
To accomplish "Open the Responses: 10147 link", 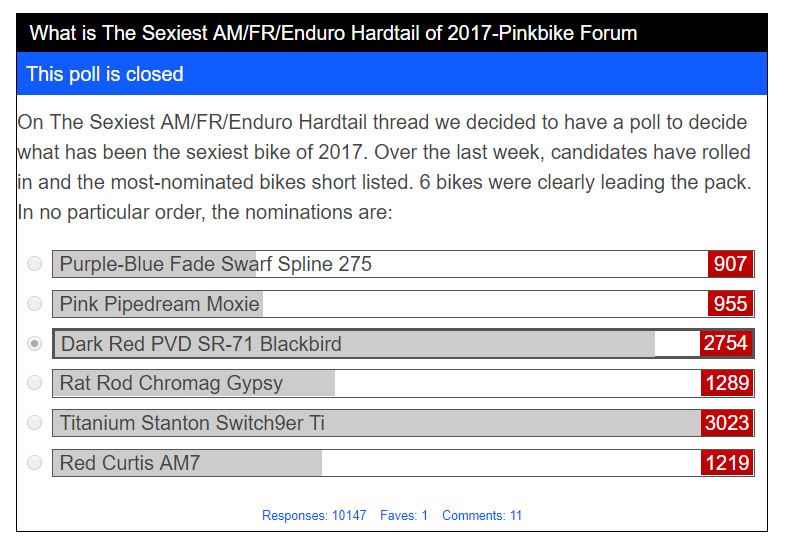I will 314,516.
